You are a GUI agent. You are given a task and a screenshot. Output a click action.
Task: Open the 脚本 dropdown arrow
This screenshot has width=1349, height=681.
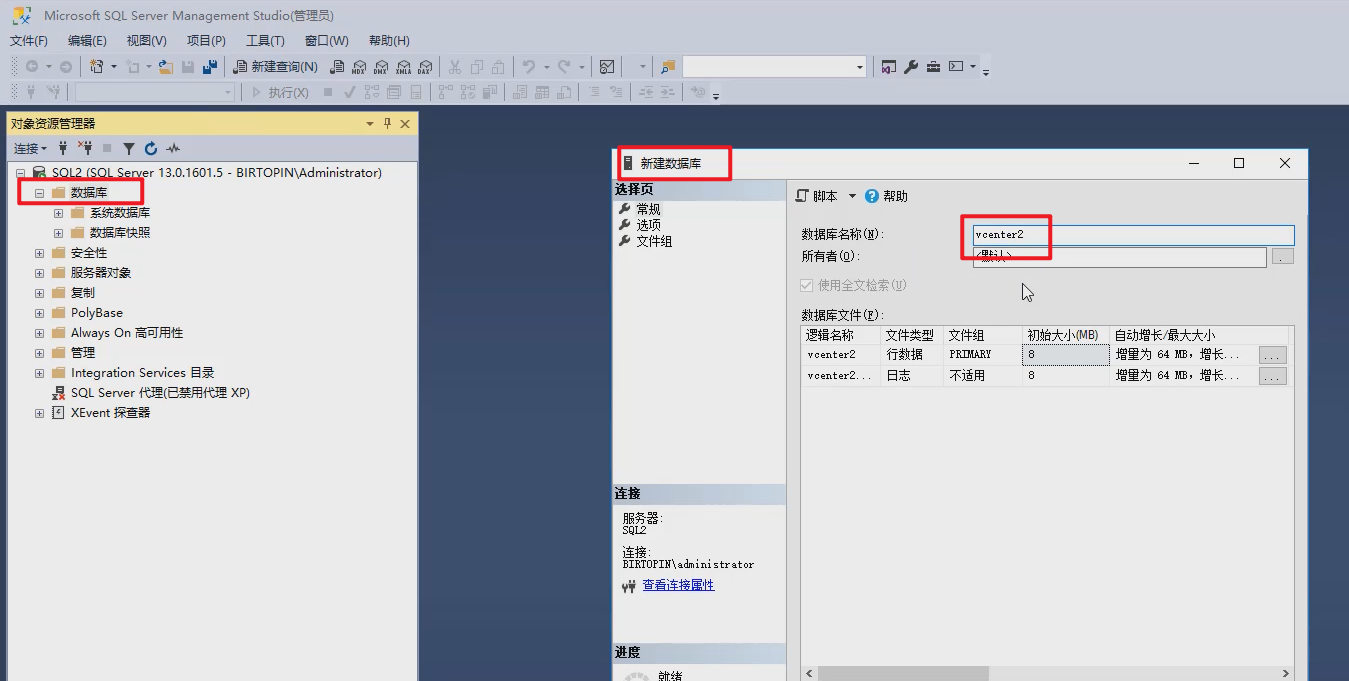[x=852, y=196]
